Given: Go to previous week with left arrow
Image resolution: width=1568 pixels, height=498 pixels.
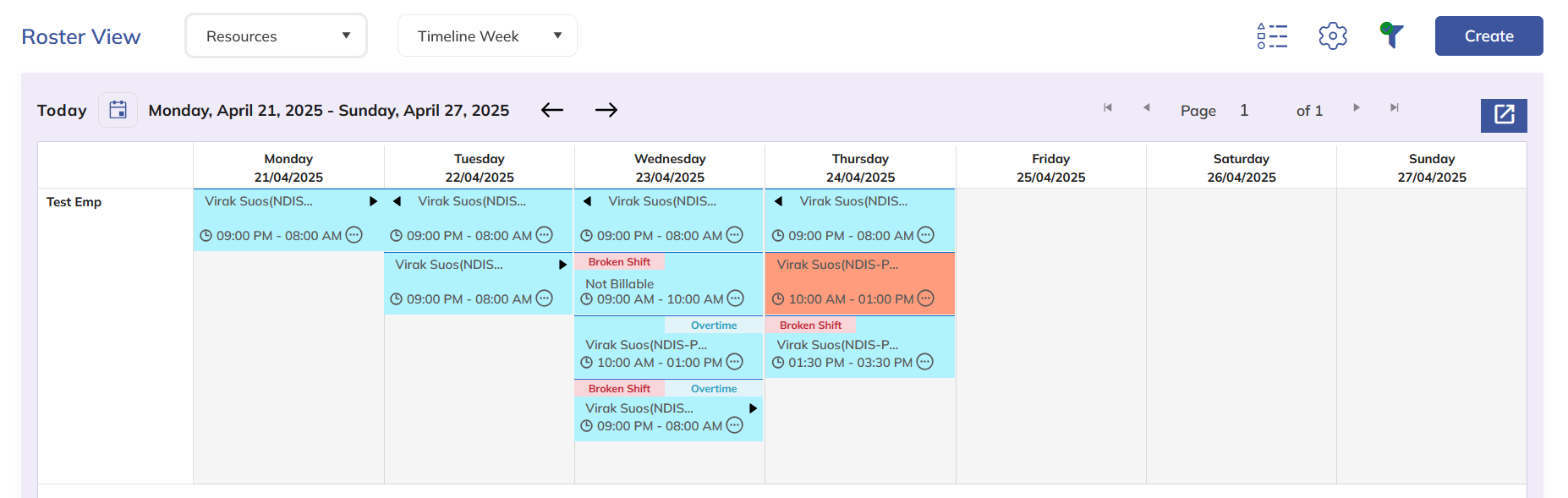Looking at the screenshot, I should tap(552, 110).
